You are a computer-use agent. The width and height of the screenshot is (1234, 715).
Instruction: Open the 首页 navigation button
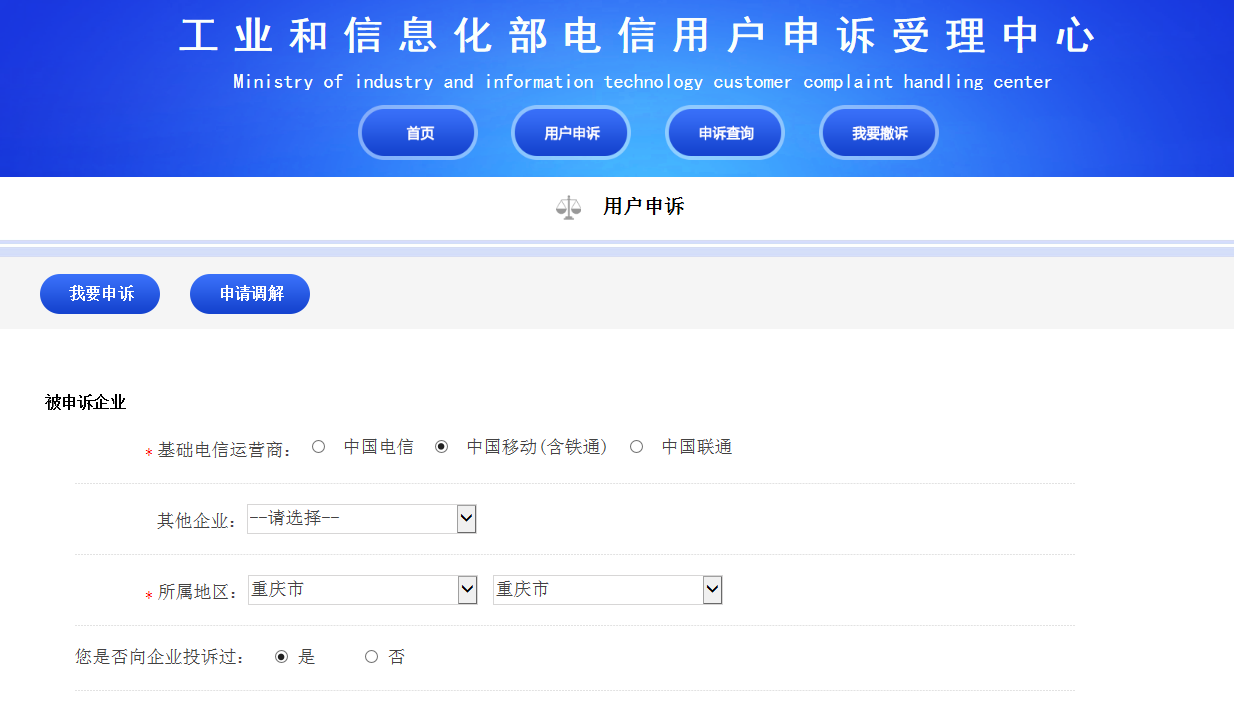point(418,133)
